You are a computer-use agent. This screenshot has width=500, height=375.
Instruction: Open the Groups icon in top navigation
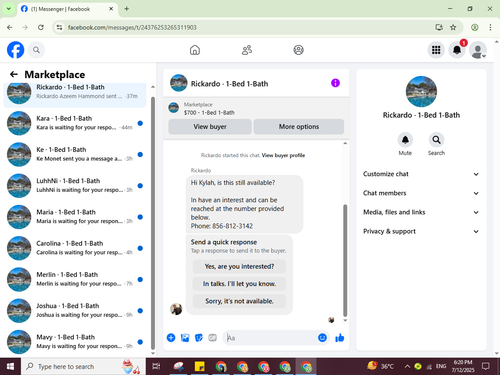(x=298, y=50)
